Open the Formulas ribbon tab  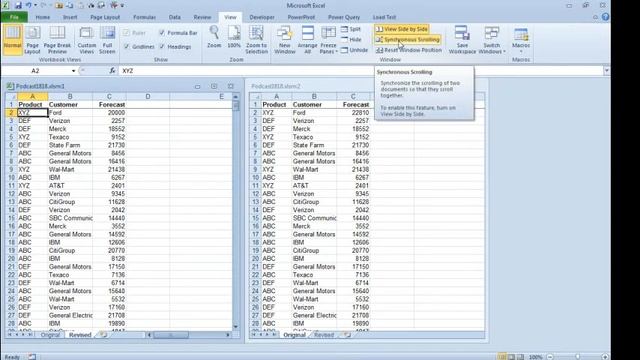[144, 17]
